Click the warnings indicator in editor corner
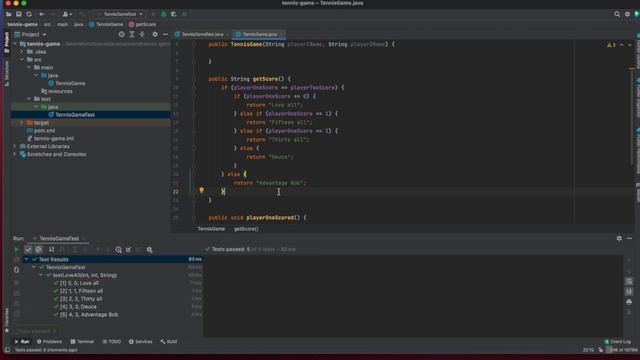640x360 pixels. 611,45
